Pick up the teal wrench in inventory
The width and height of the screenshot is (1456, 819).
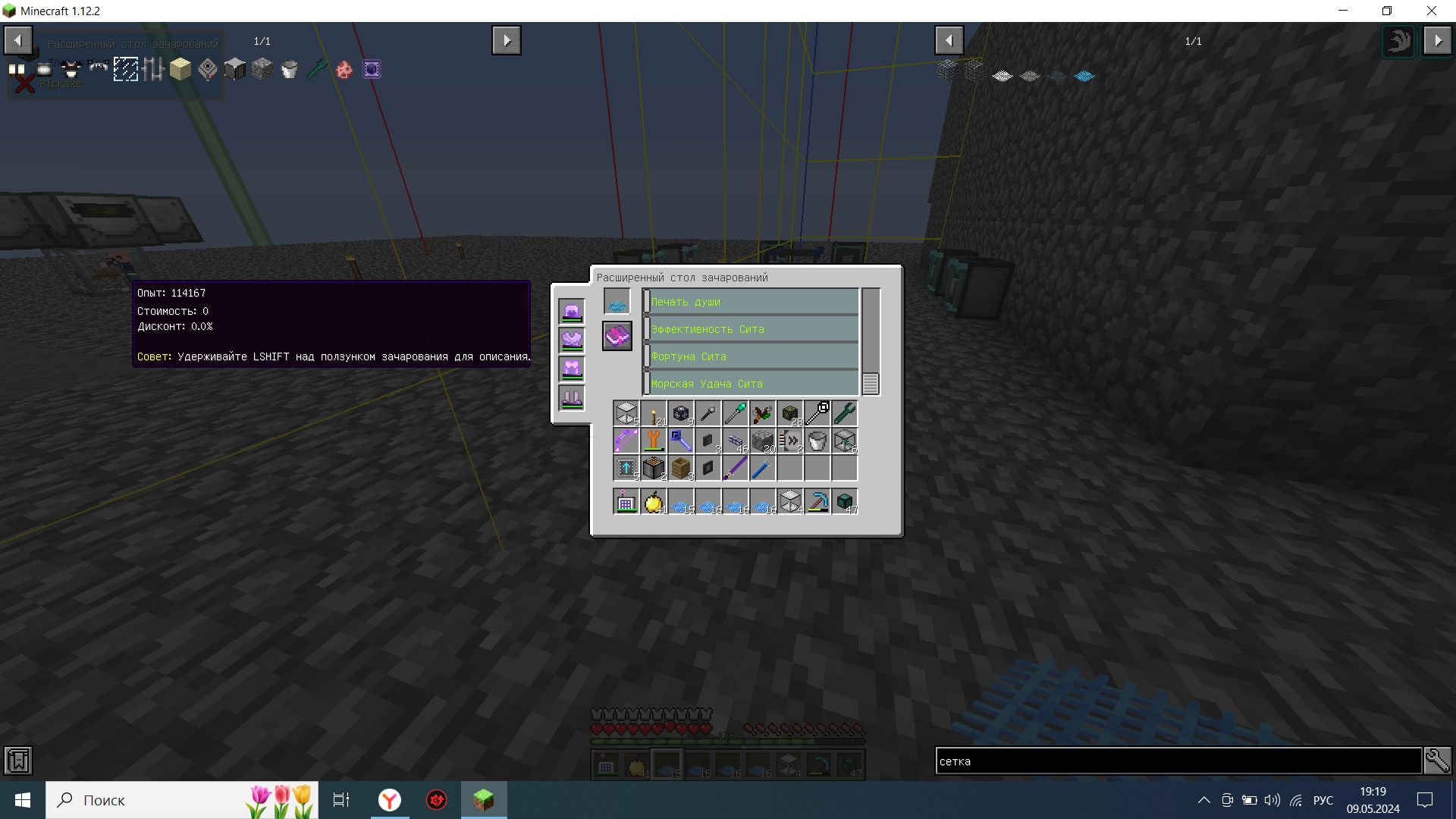845,414
